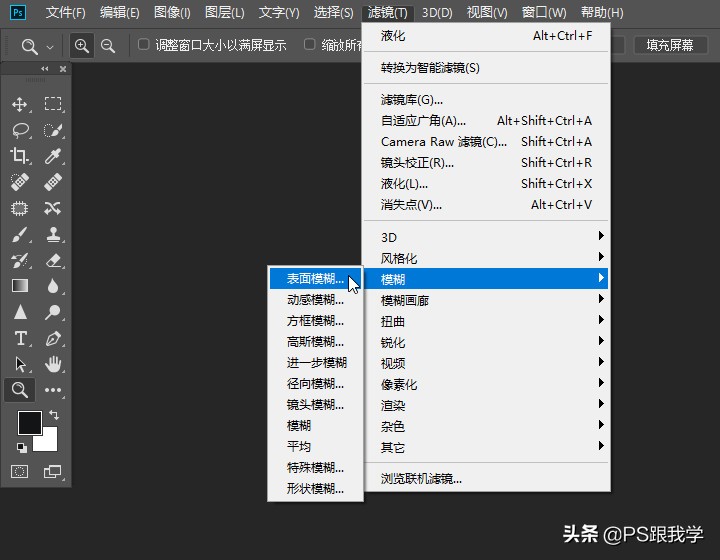Activate Zoom In mode in options bar

click(82, 45)
